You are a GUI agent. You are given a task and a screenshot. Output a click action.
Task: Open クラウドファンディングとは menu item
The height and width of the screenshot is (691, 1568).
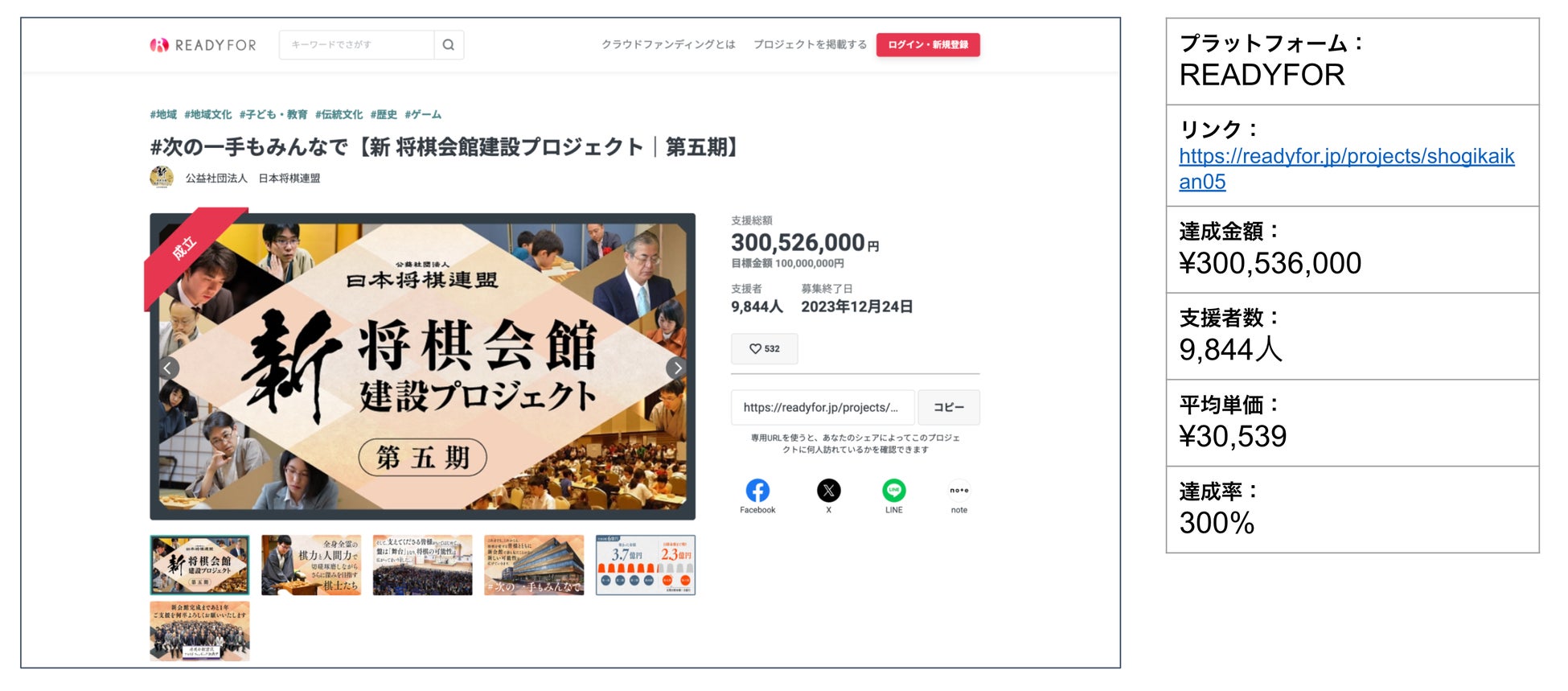coord(669,45)
